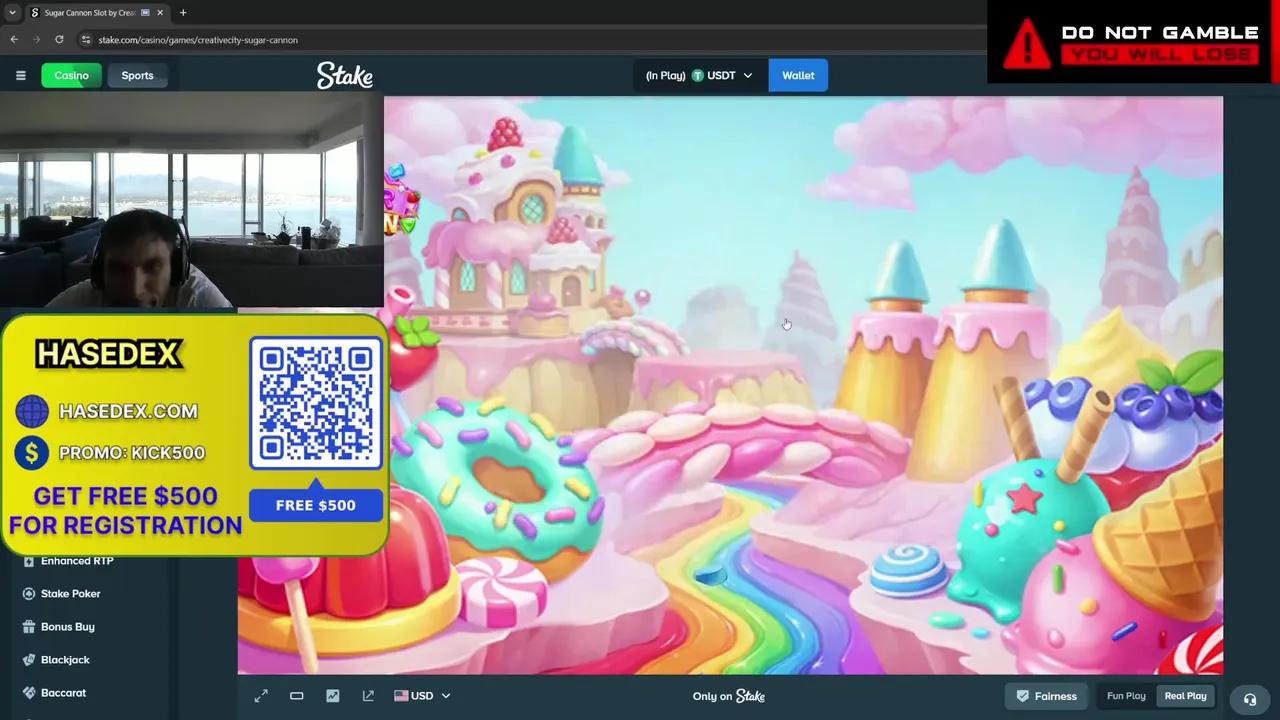The height and width of the screenshot is (720, 1280).
Task: Open a new browser tab
Action: (x=182, y=13)
